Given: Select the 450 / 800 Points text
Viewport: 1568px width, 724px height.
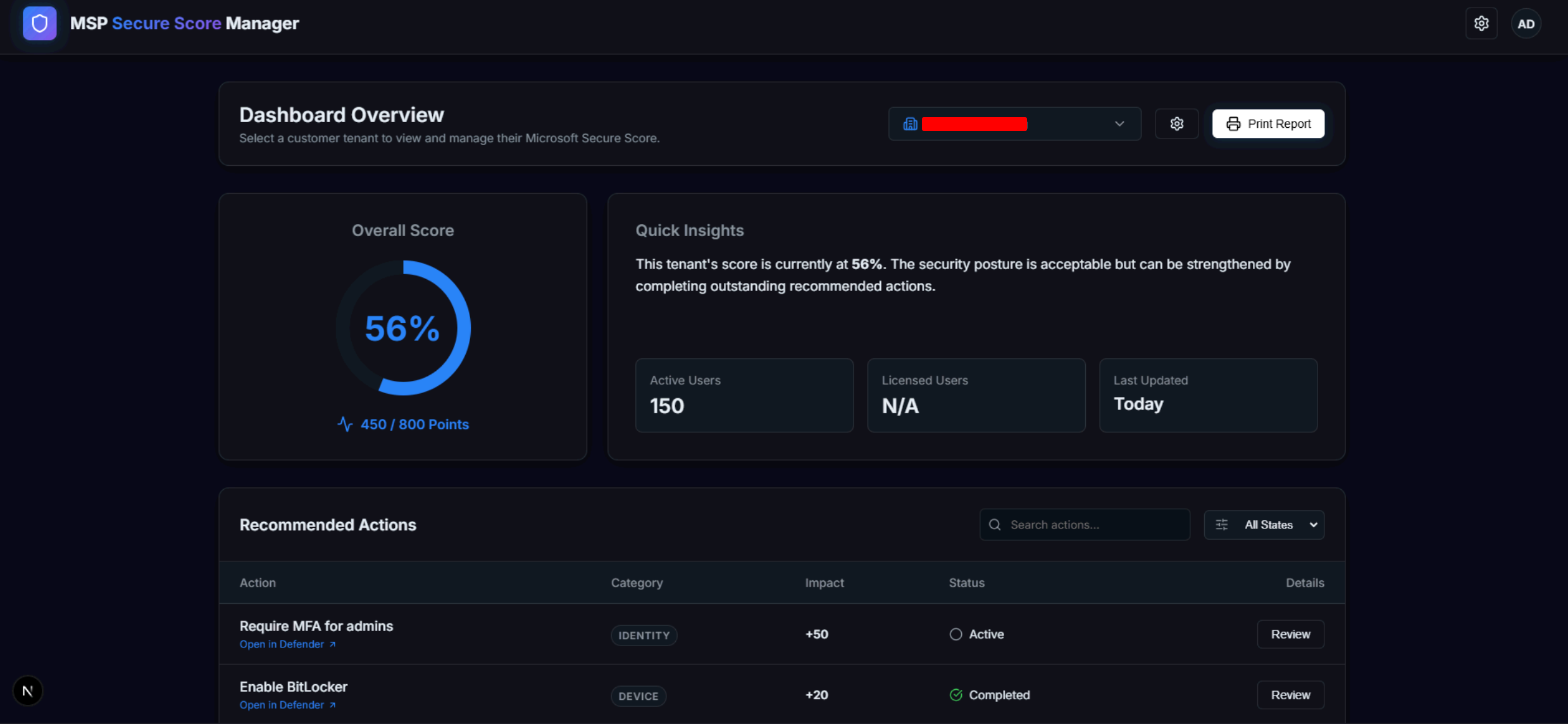Looking at the screenshot, I should tap(414, 424).
